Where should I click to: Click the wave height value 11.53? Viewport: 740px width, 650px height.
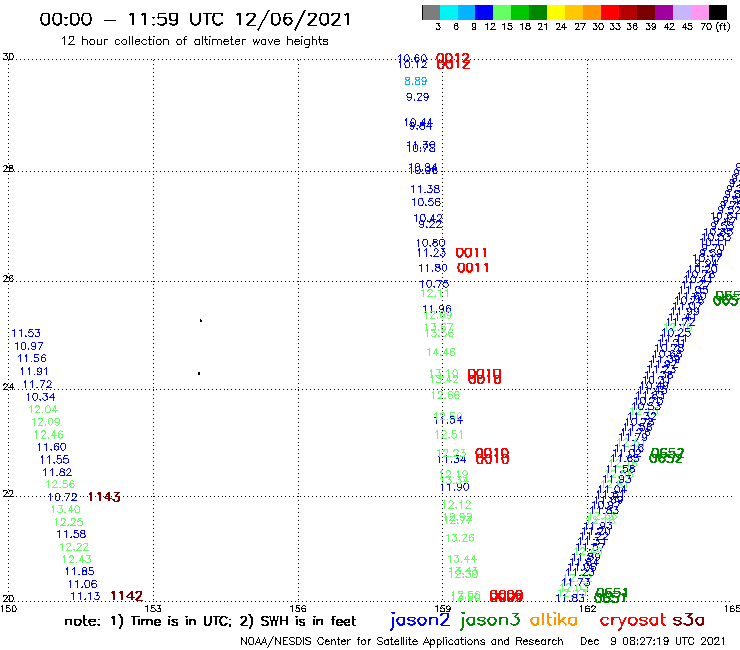[26, 333]
